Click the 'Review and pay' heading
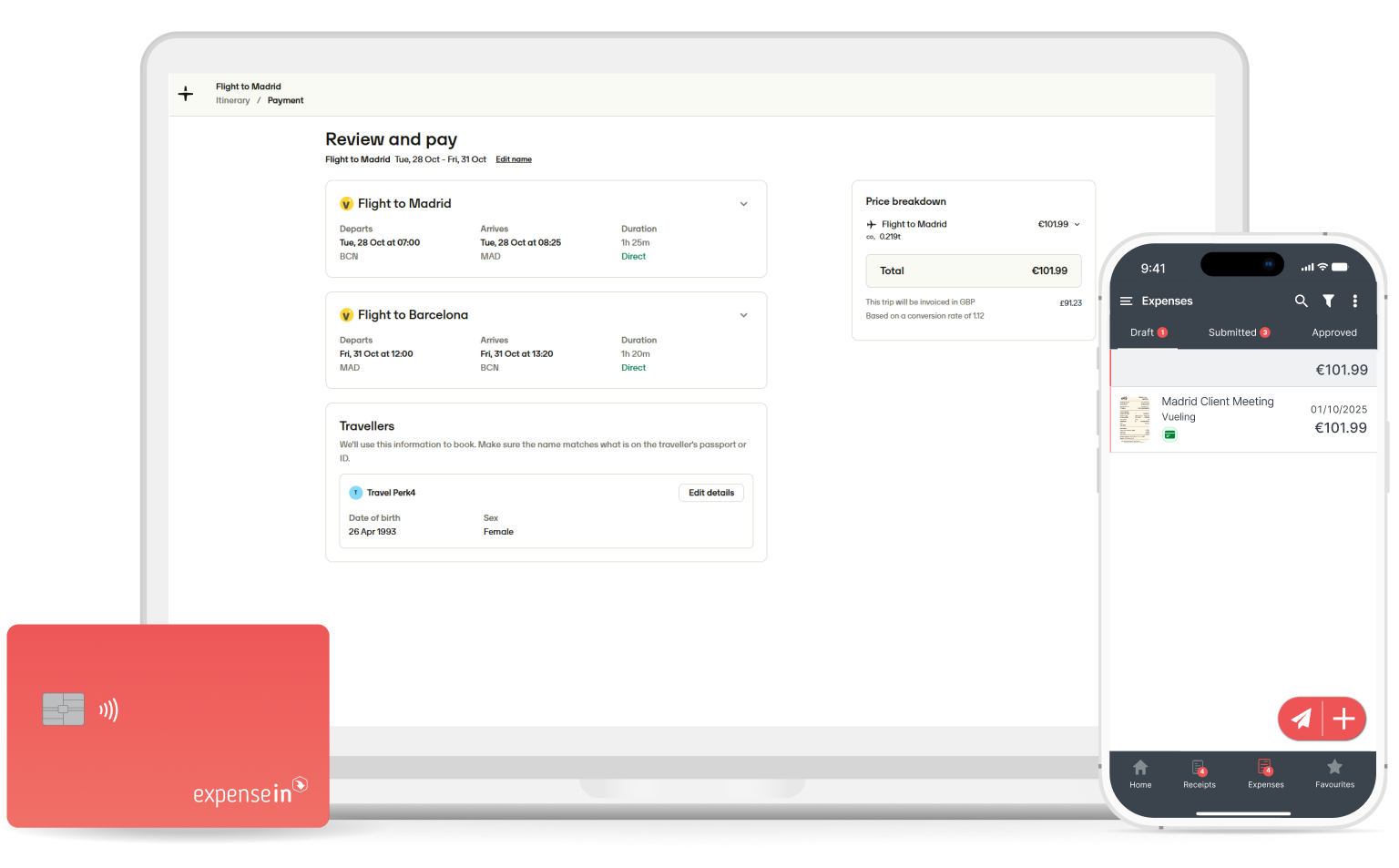The image size is (1399, 868). (x=392, y=139)
